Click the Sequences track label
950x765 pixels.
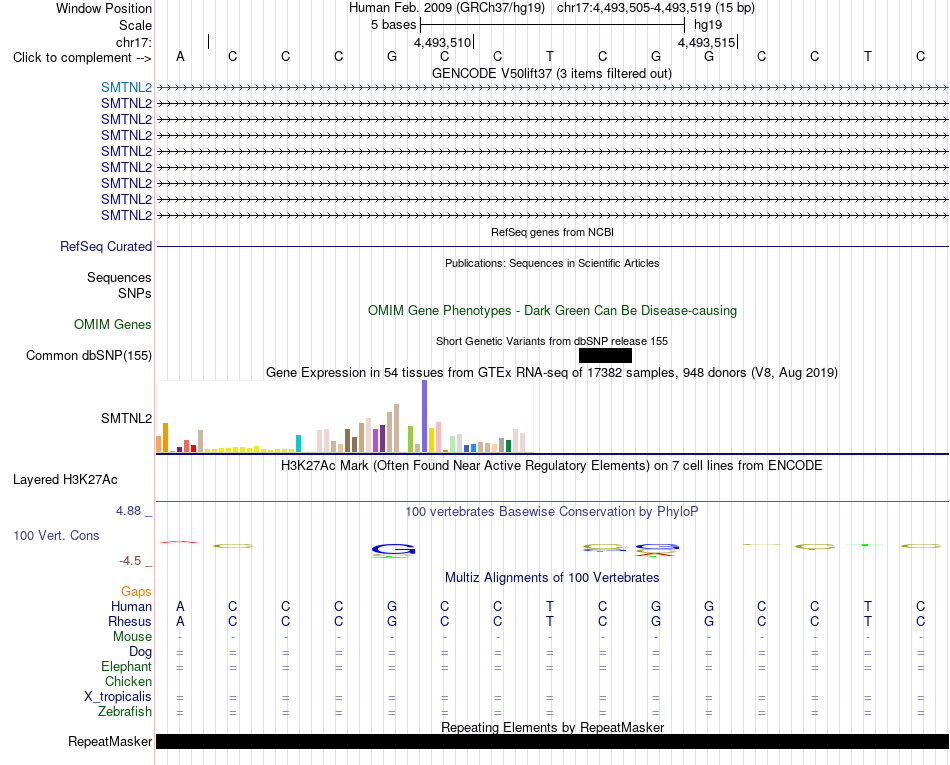click(119, 277)
